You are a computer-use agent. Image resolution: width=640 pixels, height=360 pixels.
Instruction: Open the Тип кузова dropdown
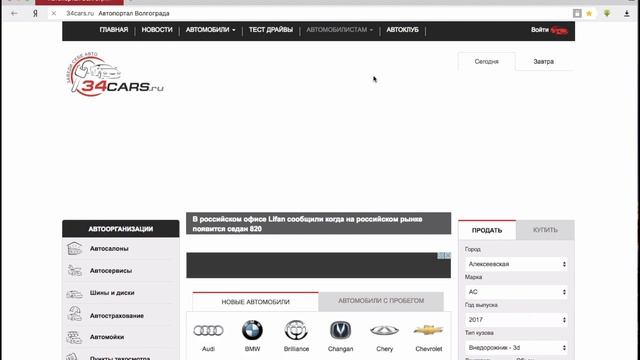[x=516, y=347]
